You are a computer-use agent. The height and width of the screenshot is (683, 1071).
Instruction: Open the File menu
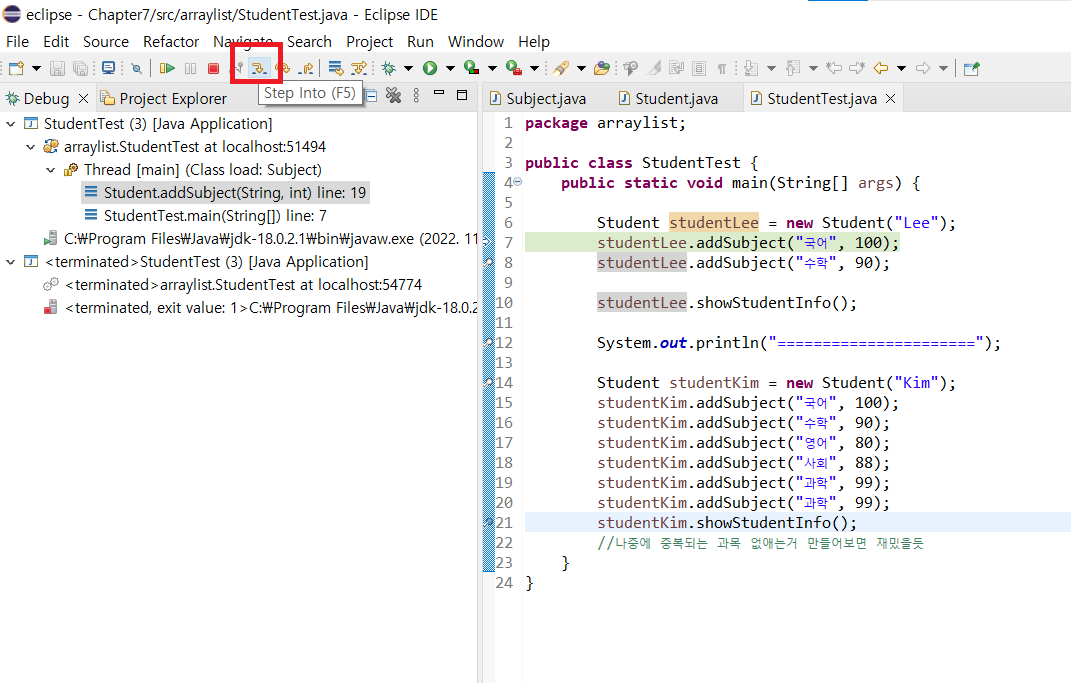point(17,42)
